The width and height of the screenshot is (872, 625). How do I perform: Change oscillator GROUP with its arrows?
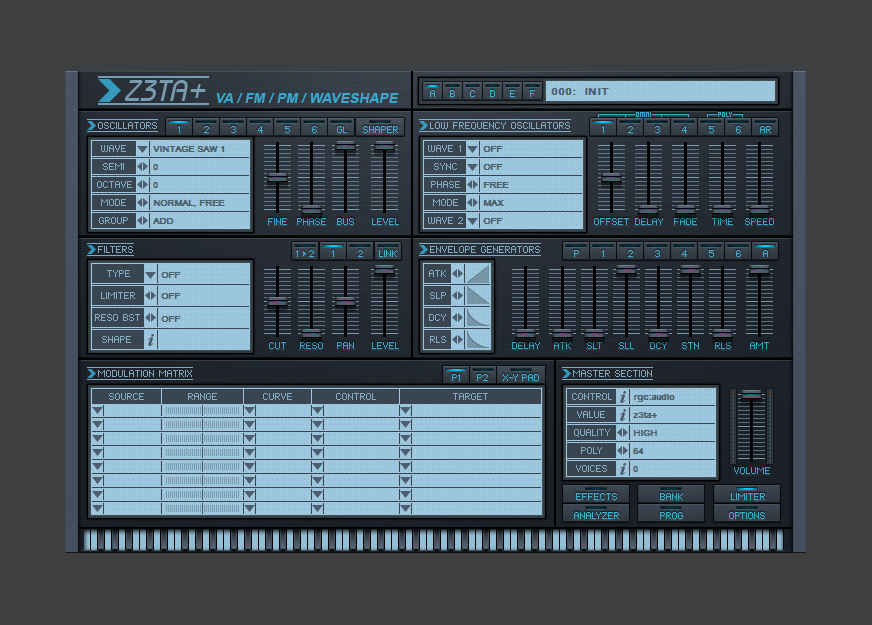(x=142, y=221)
